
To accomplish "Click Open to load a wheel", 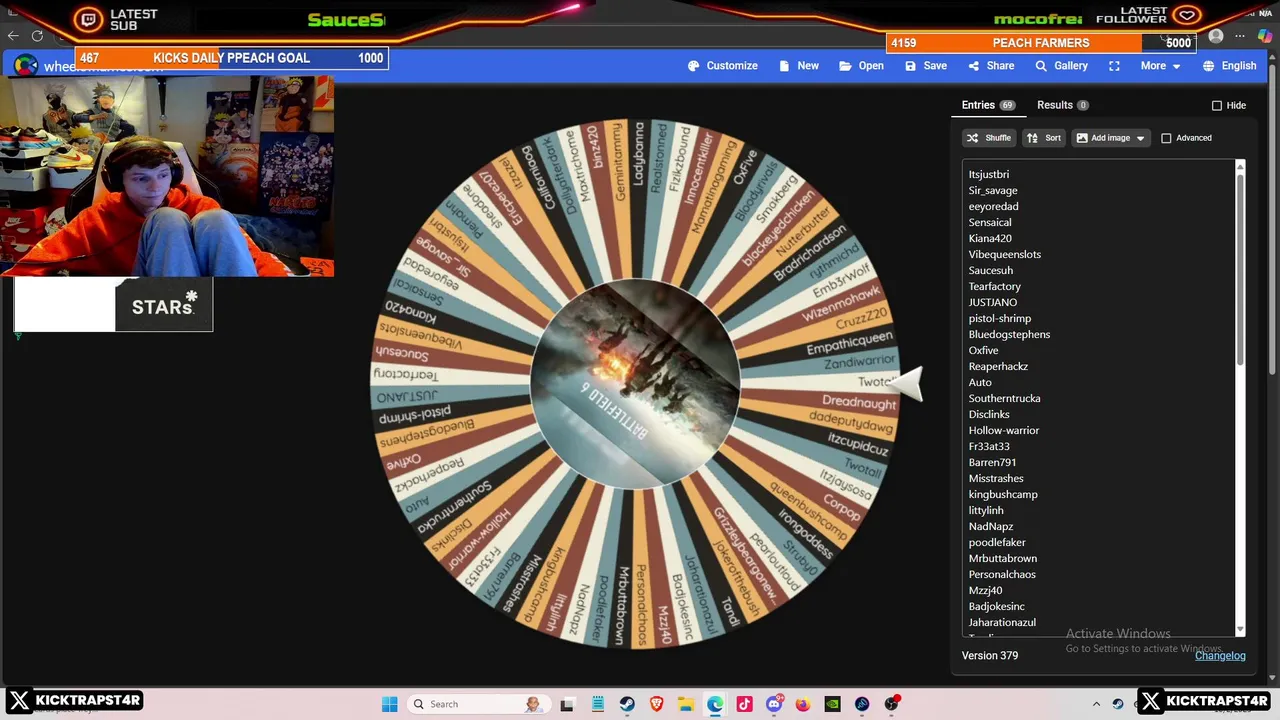I will pyautogui.click(x=861, y=66).
